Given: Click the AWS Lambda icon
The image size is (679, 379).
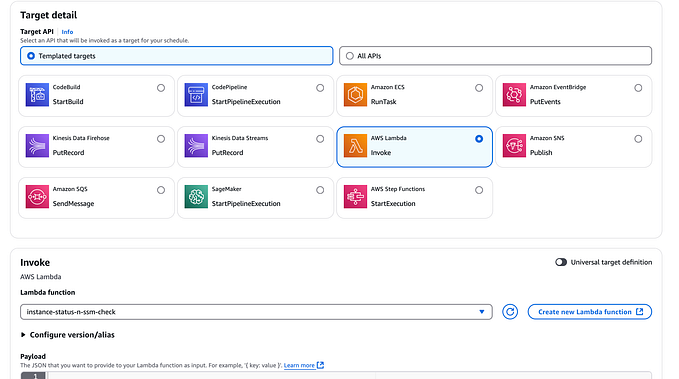Looking at the screenshot, I should coord(355,146).
